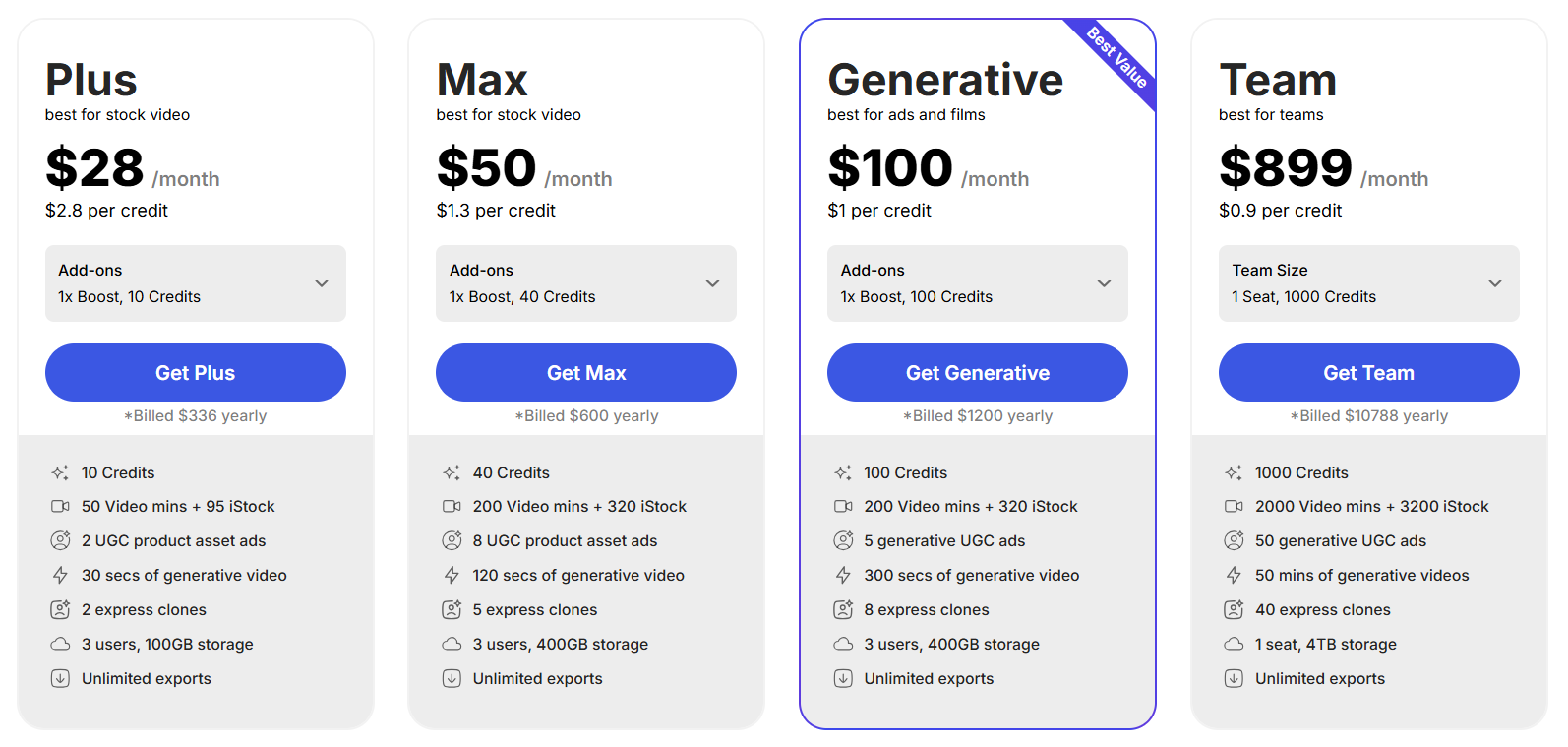1568x747 pixels.
Task: Click the video camera icon in Max plan
Action: click(x=452, y=507)
